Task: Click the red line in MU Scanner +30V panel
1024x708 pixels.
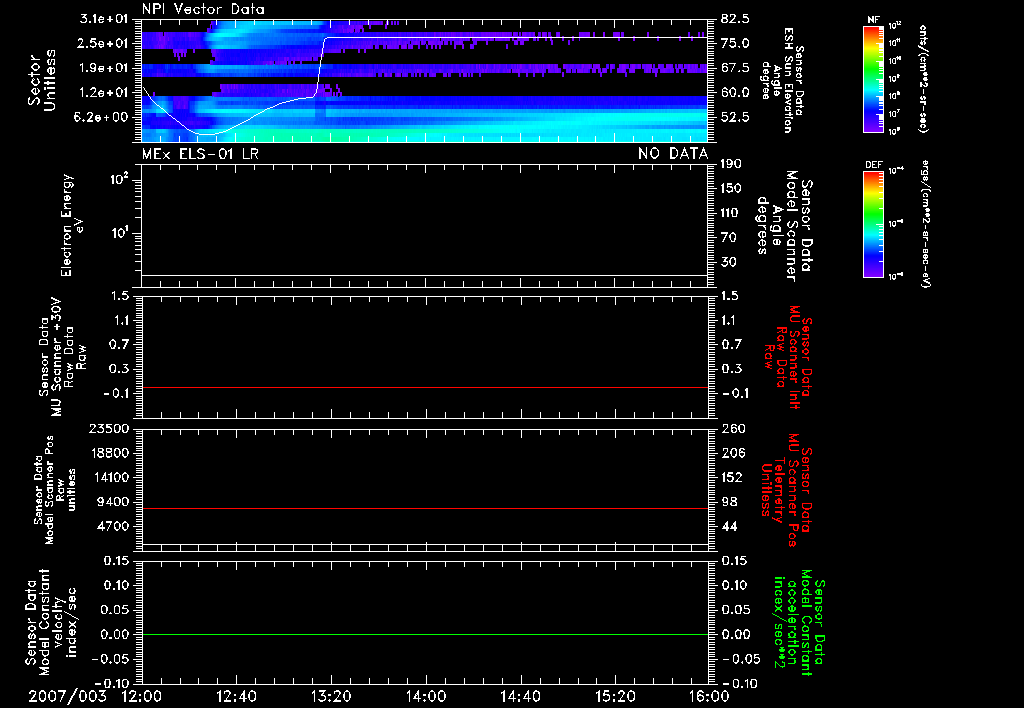Action: [425, 388]
